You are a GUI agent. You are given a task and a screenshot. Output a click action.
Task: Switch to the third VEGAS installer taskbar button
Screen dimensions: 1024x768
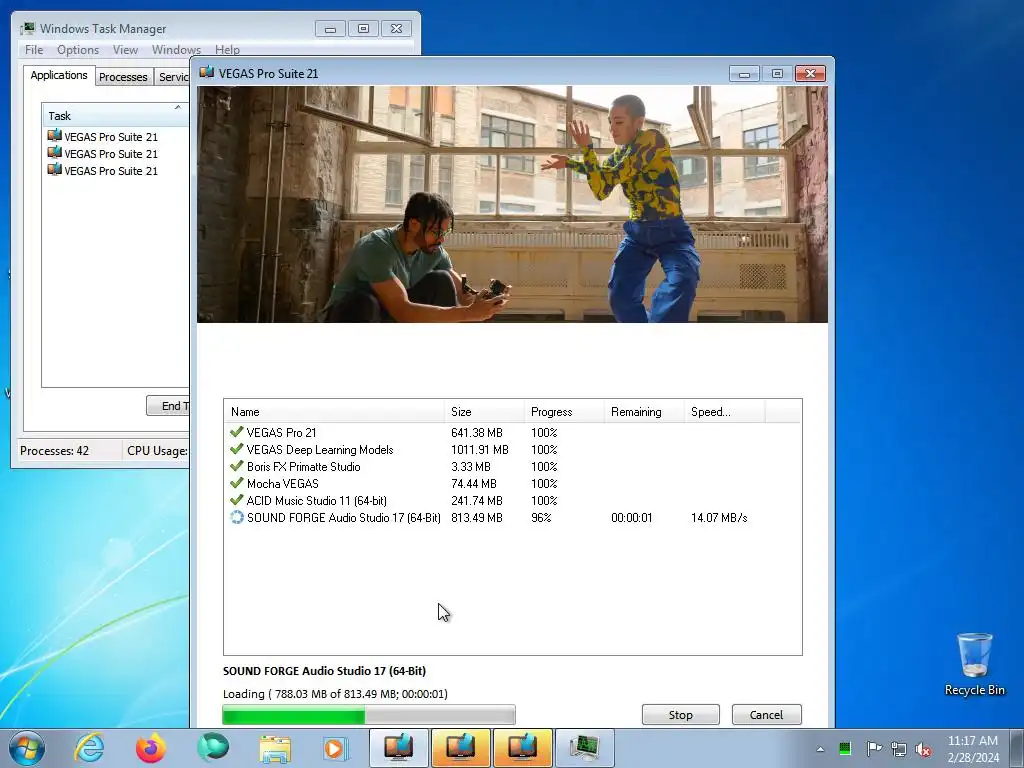click(x=522, y=748)
